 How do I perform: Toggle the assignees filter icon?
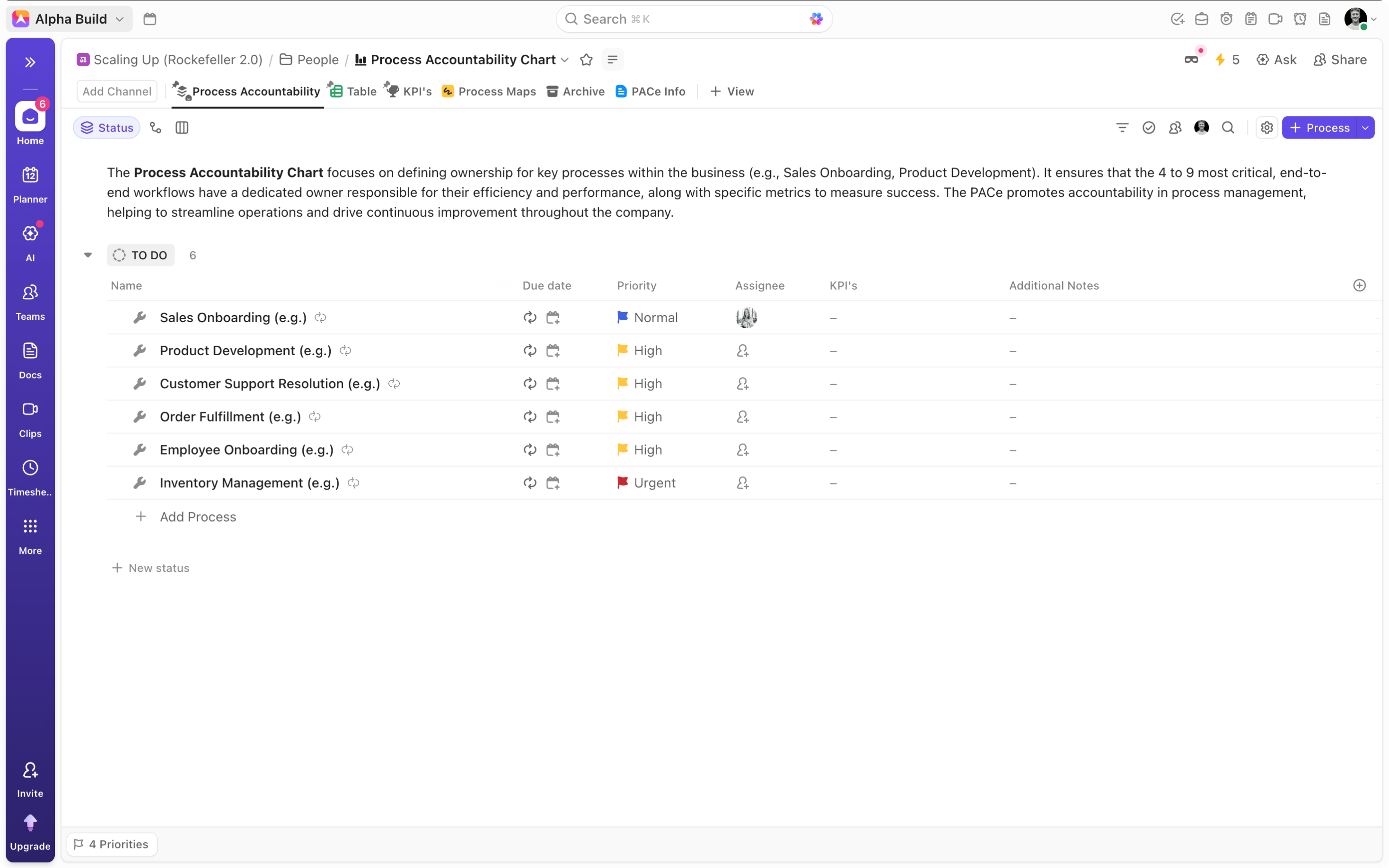coord(1175,127)
